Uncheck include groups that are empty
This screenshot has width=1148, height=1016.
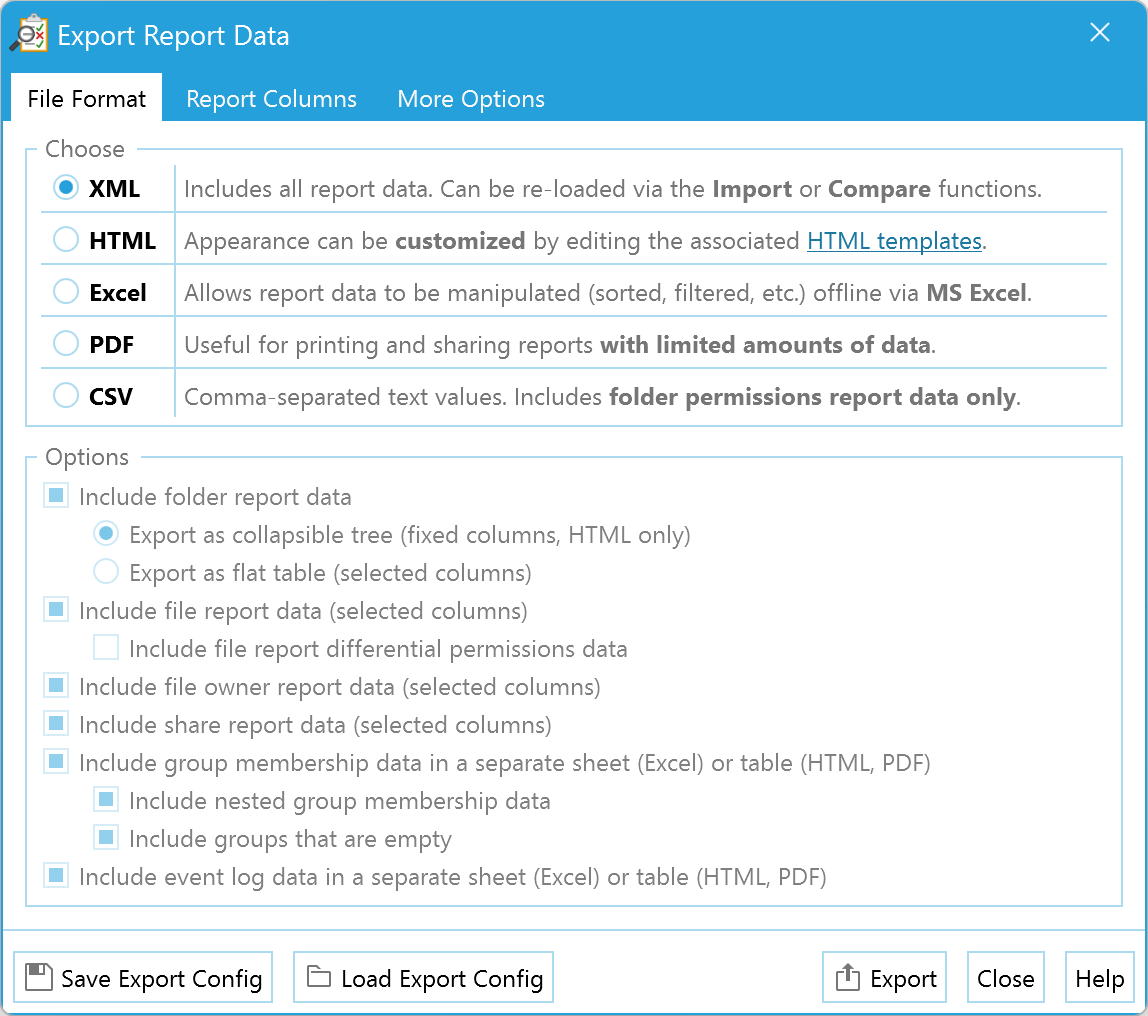105,837
